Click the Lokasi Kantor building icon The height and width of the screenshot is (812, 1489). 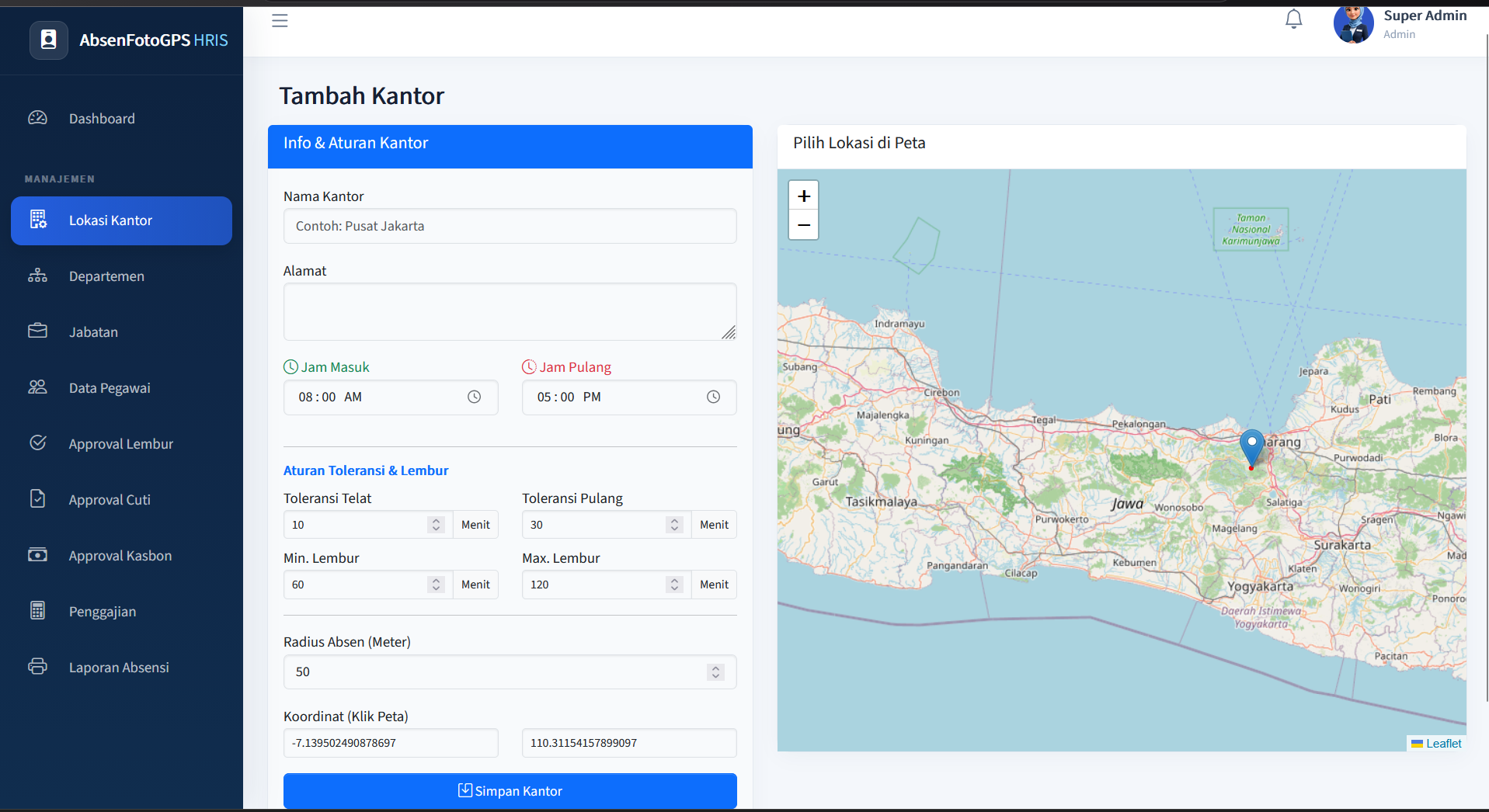click(x=38, y=220)
